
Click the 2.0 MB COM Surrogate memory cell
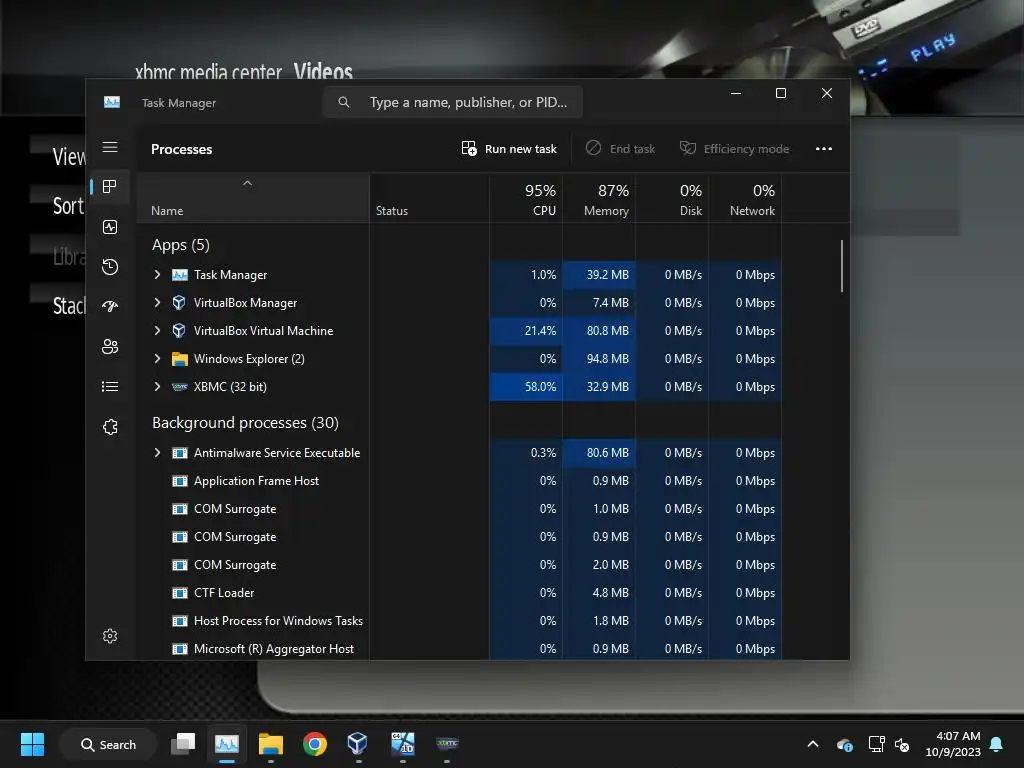pos(599,565)
